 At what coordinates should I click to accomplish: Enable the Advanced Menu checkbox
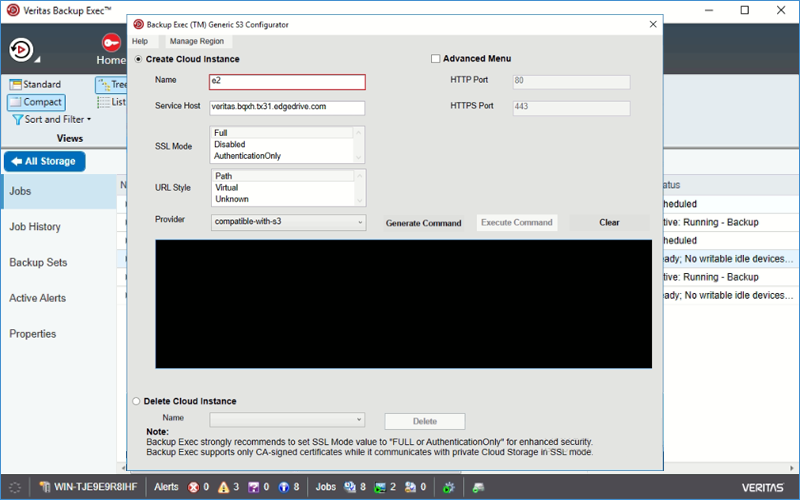435,59
